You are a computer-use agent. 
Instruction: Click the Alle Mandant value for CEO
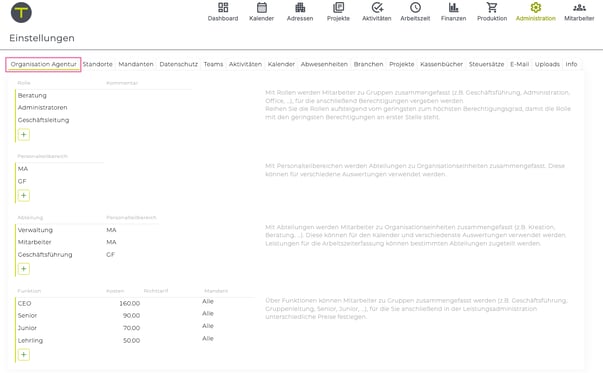tap(208, 301)
